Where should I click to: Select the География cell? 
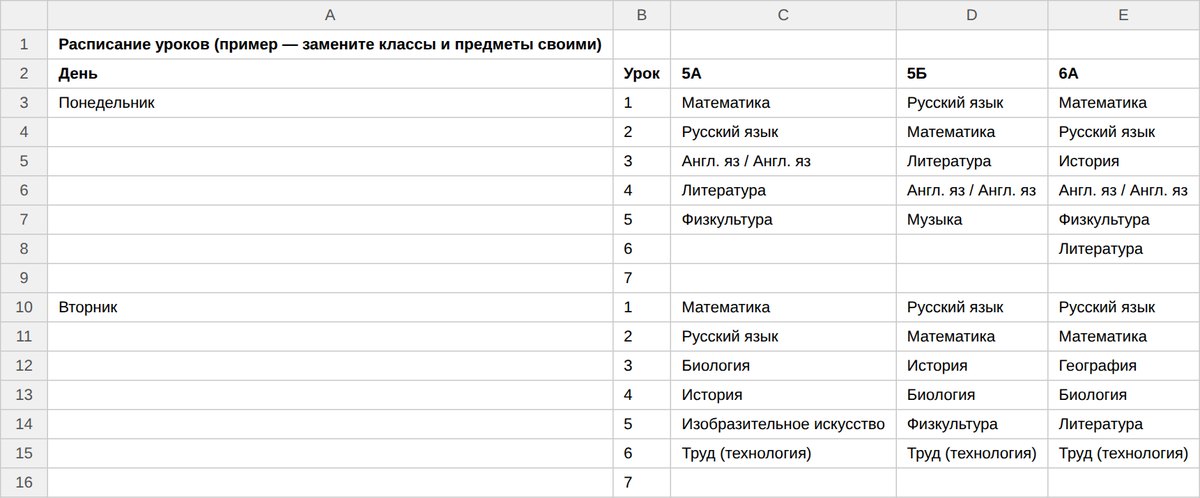1124,366
